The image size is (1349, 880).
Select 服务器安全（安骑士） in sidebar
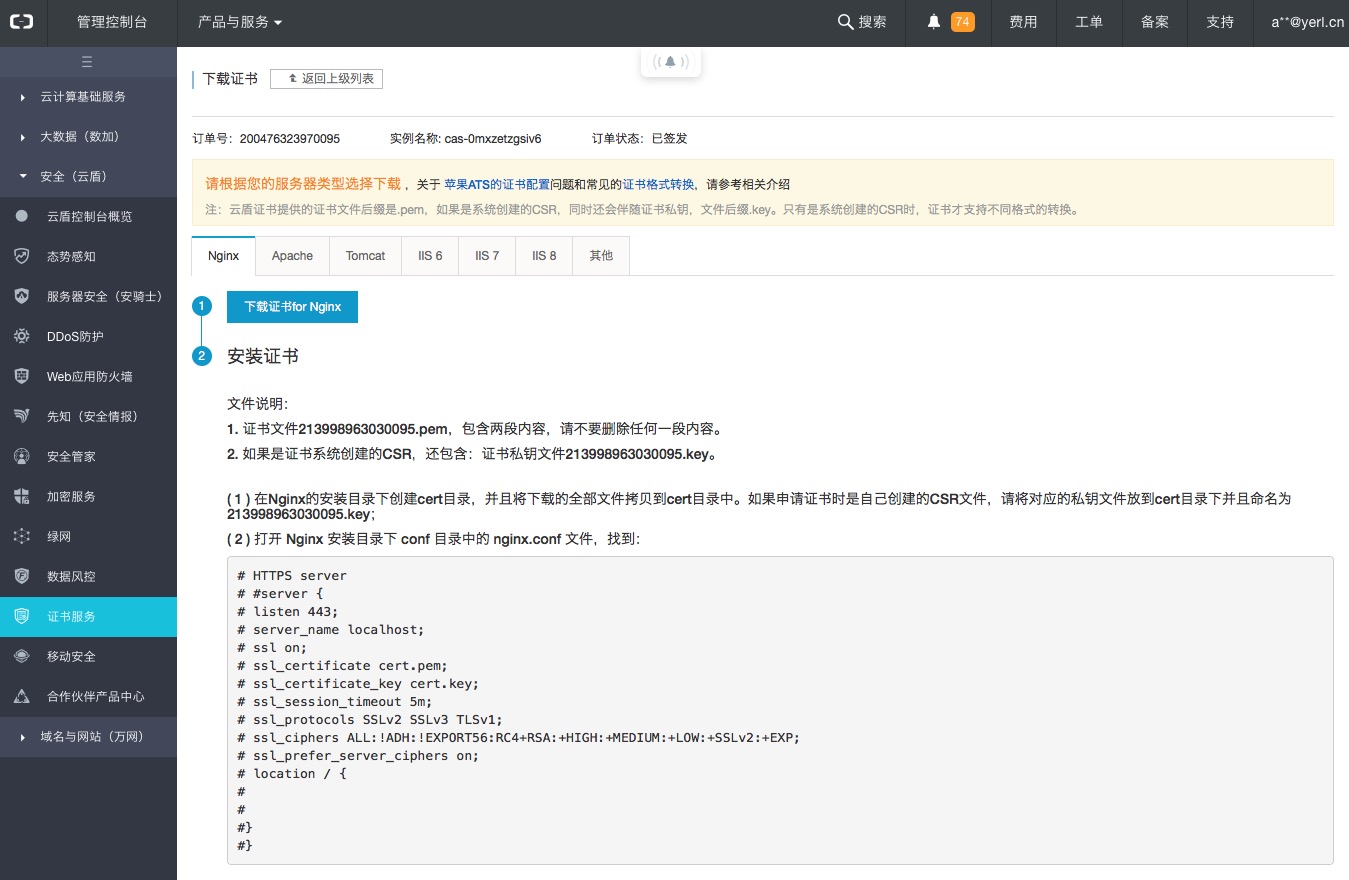[88, 296]
